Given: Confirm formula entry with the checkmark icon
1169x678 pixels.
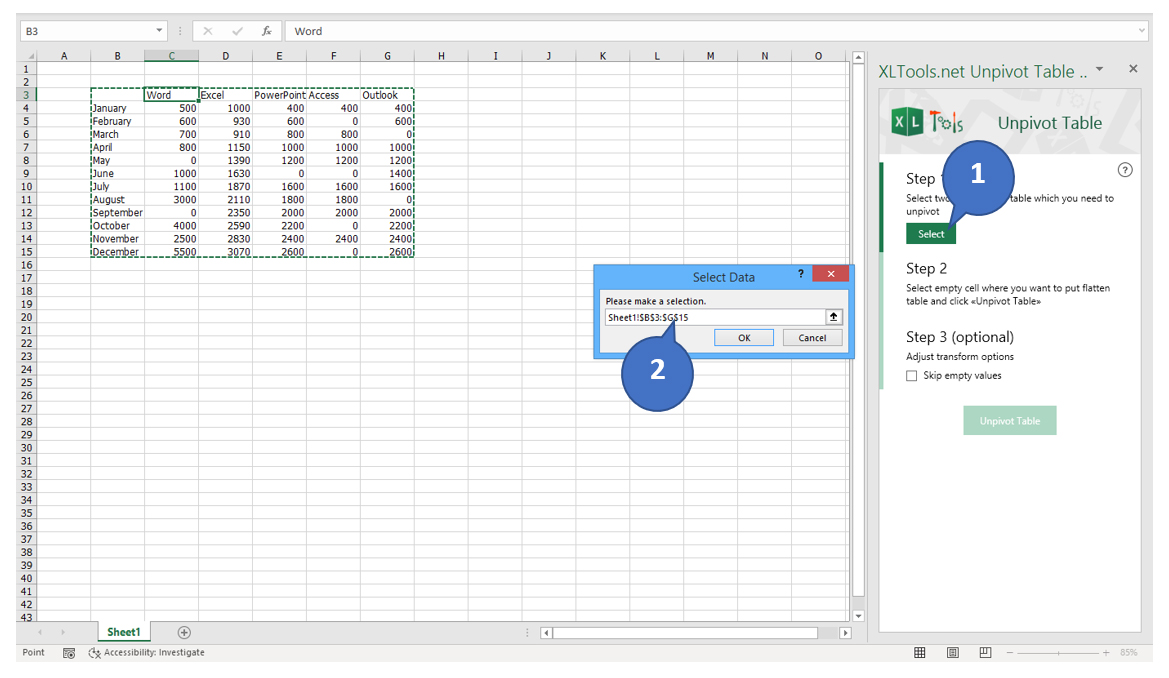Looking at the screenshot, I should (237, 31).
